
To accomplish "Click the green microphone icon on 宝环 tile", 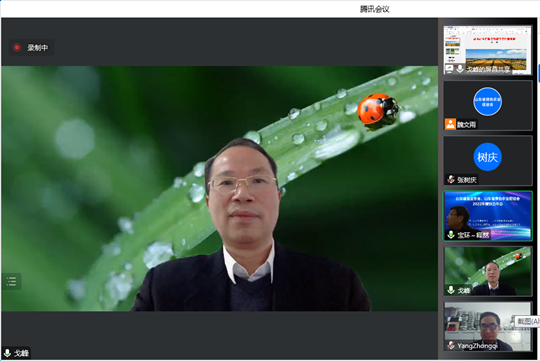I will [x=451, y=235].
